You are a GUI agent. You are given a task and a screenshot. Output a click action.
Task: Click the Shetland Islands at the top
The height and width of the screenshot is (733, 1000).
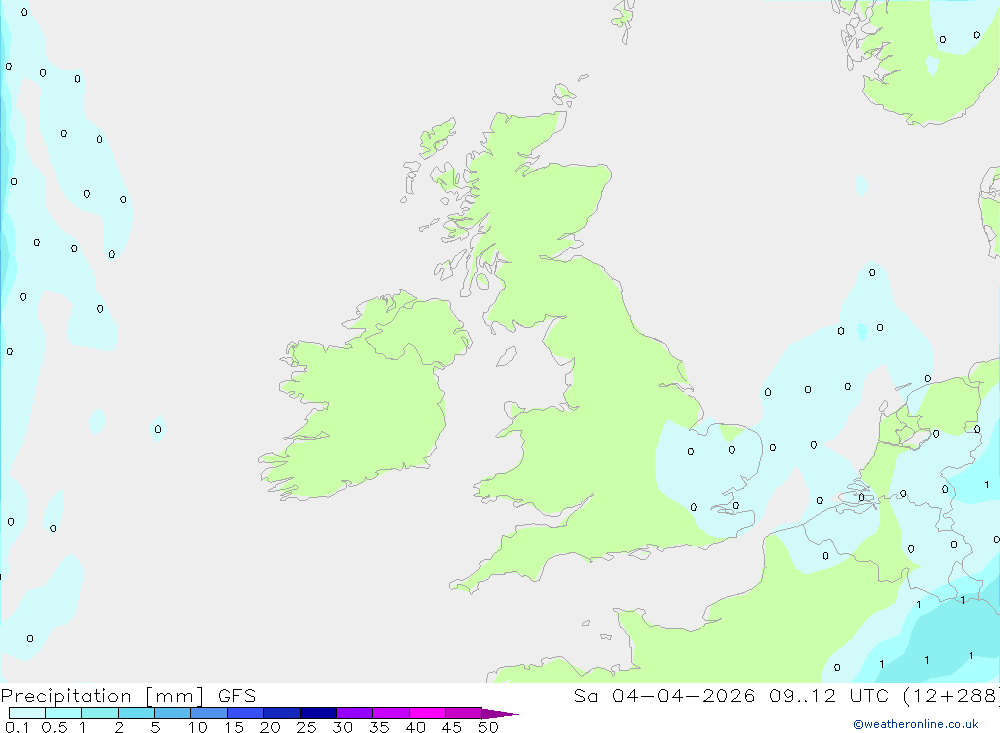pos(624,20)
